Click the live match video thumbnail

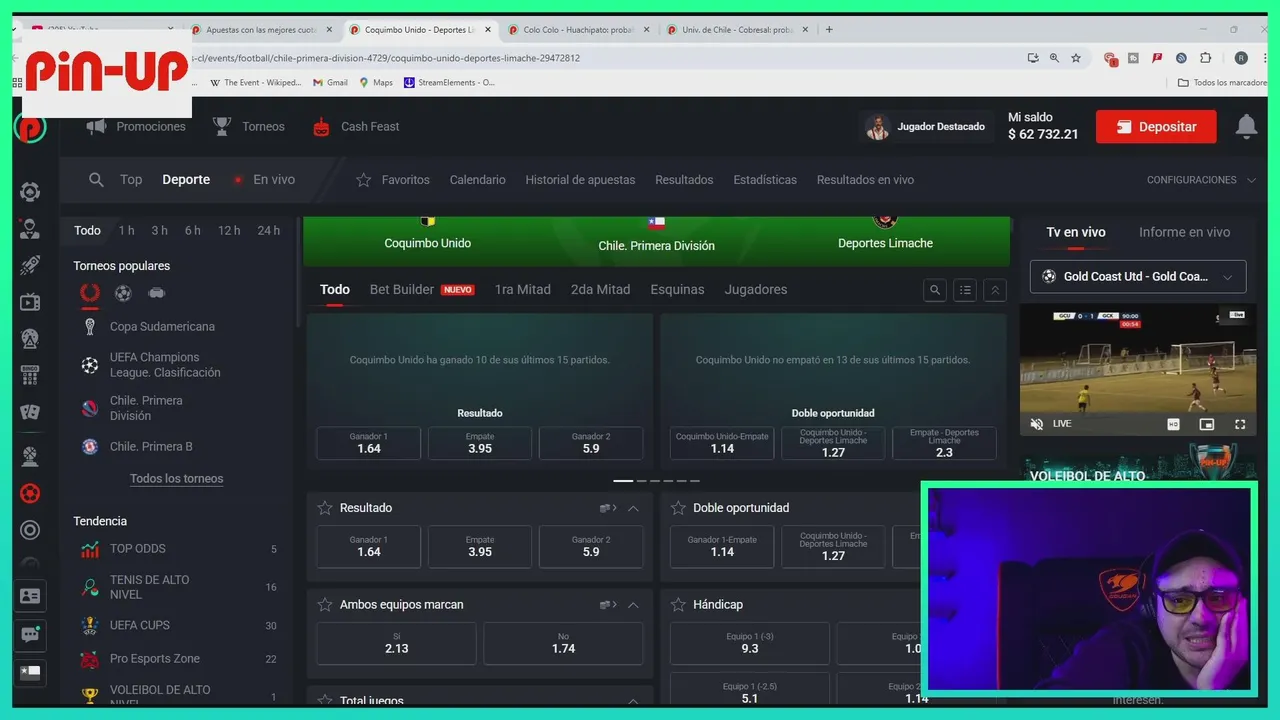click(1138, 360)
